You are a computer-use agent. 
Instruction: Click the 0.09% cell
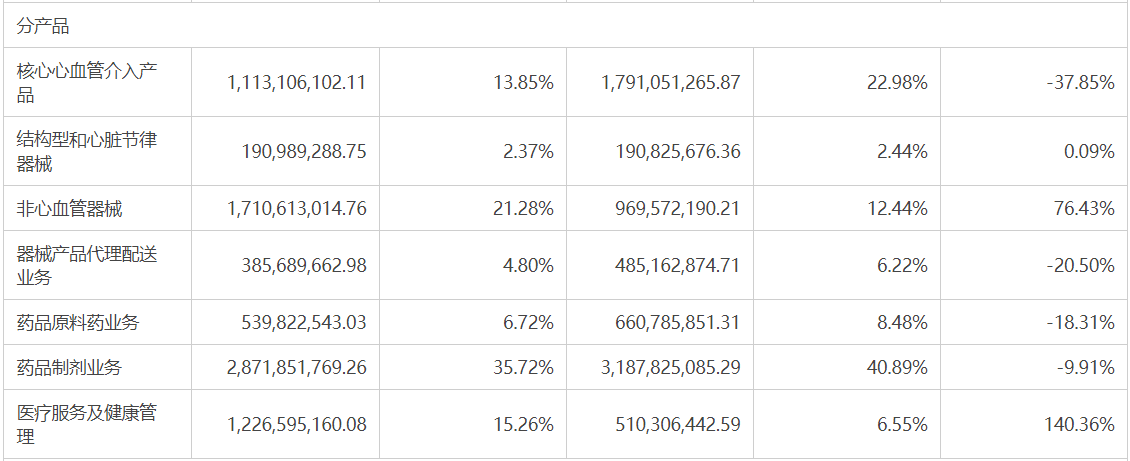click(1089, 151)
